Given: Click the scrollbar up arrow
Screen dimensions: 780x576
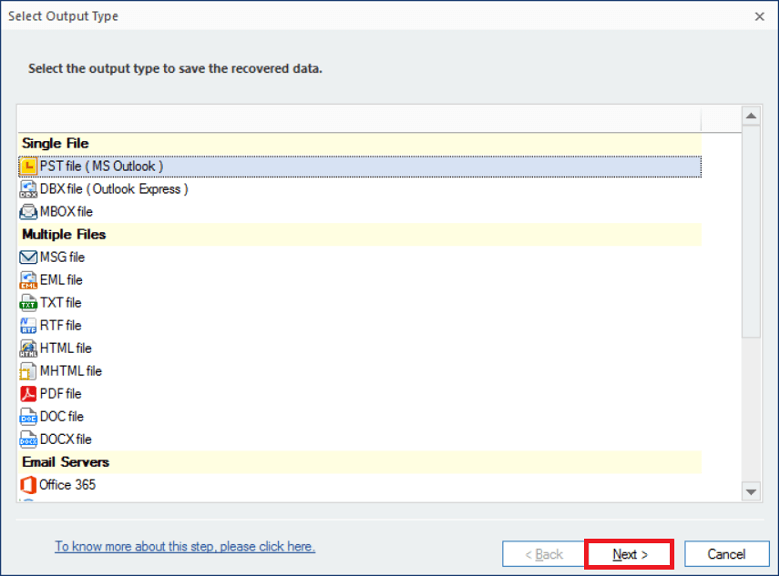Looking at the screenshot, I should pyautogui.click(x=752, y=117).
